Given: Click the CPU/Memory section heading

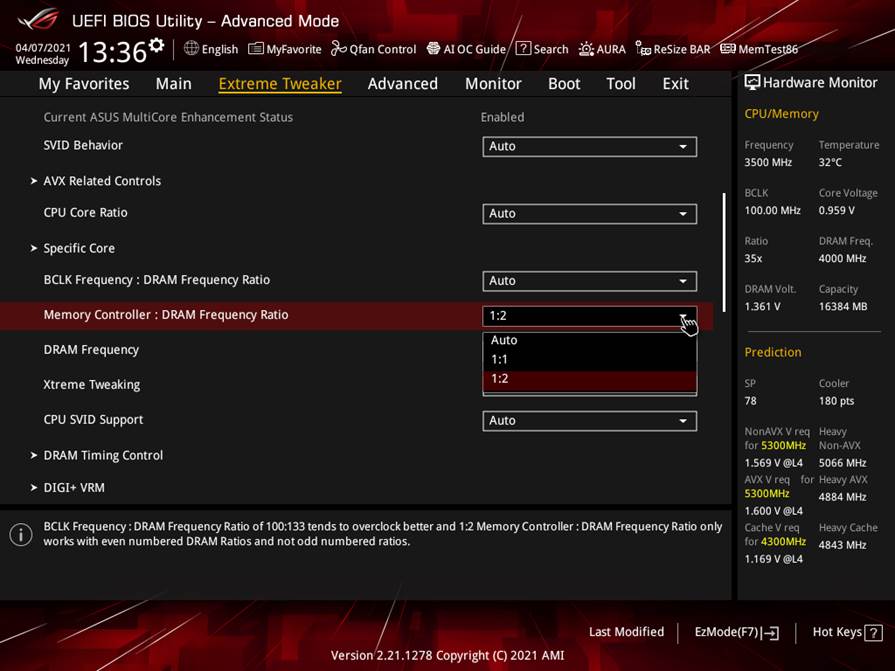Looking at the screenshot, I should tap(781, 114).
